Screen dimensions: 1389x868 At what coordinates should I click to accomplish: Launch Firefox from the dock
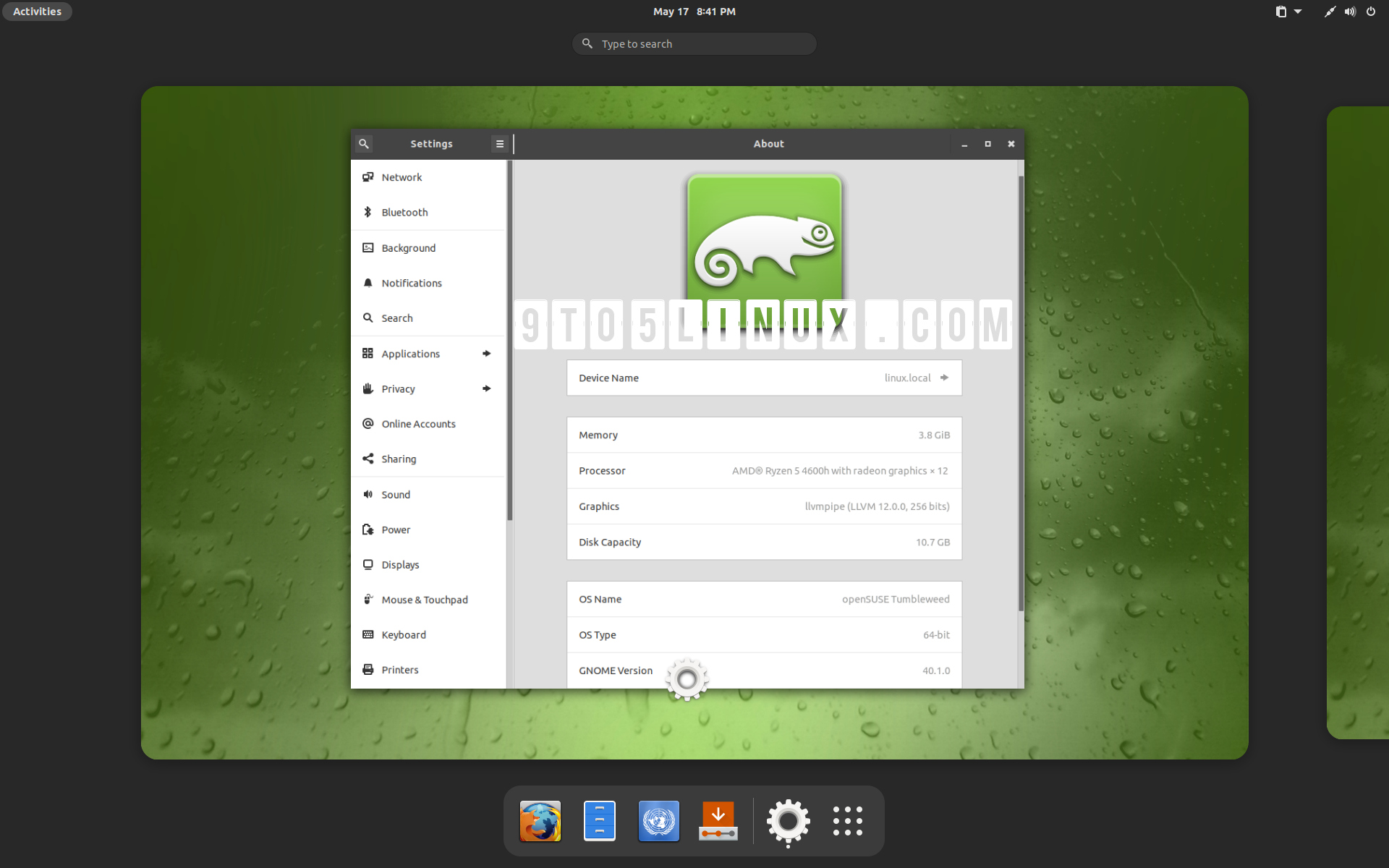coord(540,821)
